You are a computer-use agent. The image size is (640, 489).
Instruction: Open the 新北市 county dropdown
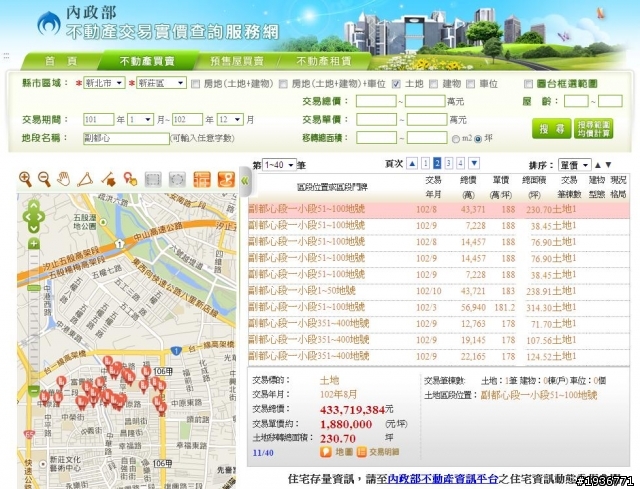[105, 83]
